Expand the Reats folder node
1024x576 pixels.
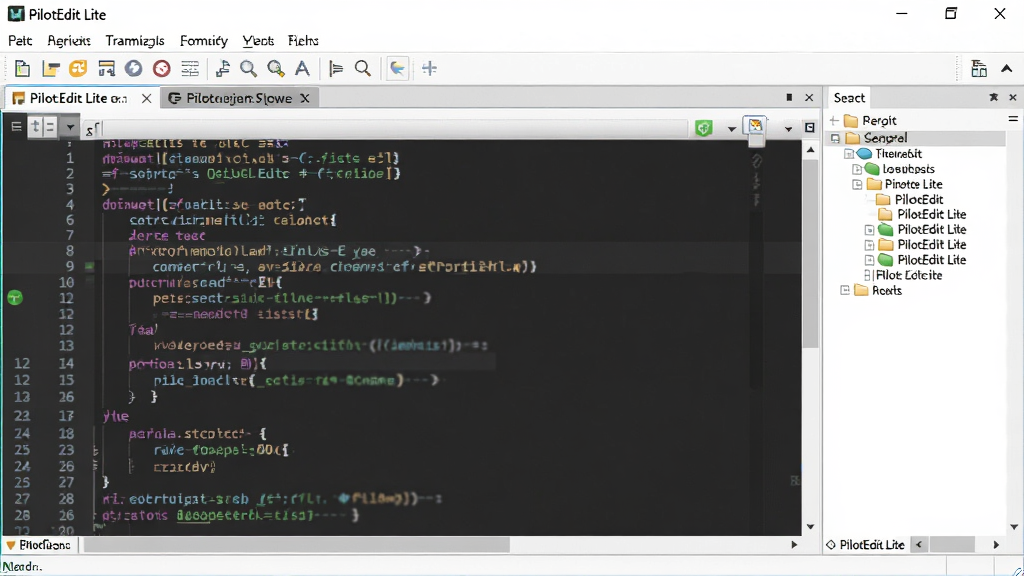(845, 290)
